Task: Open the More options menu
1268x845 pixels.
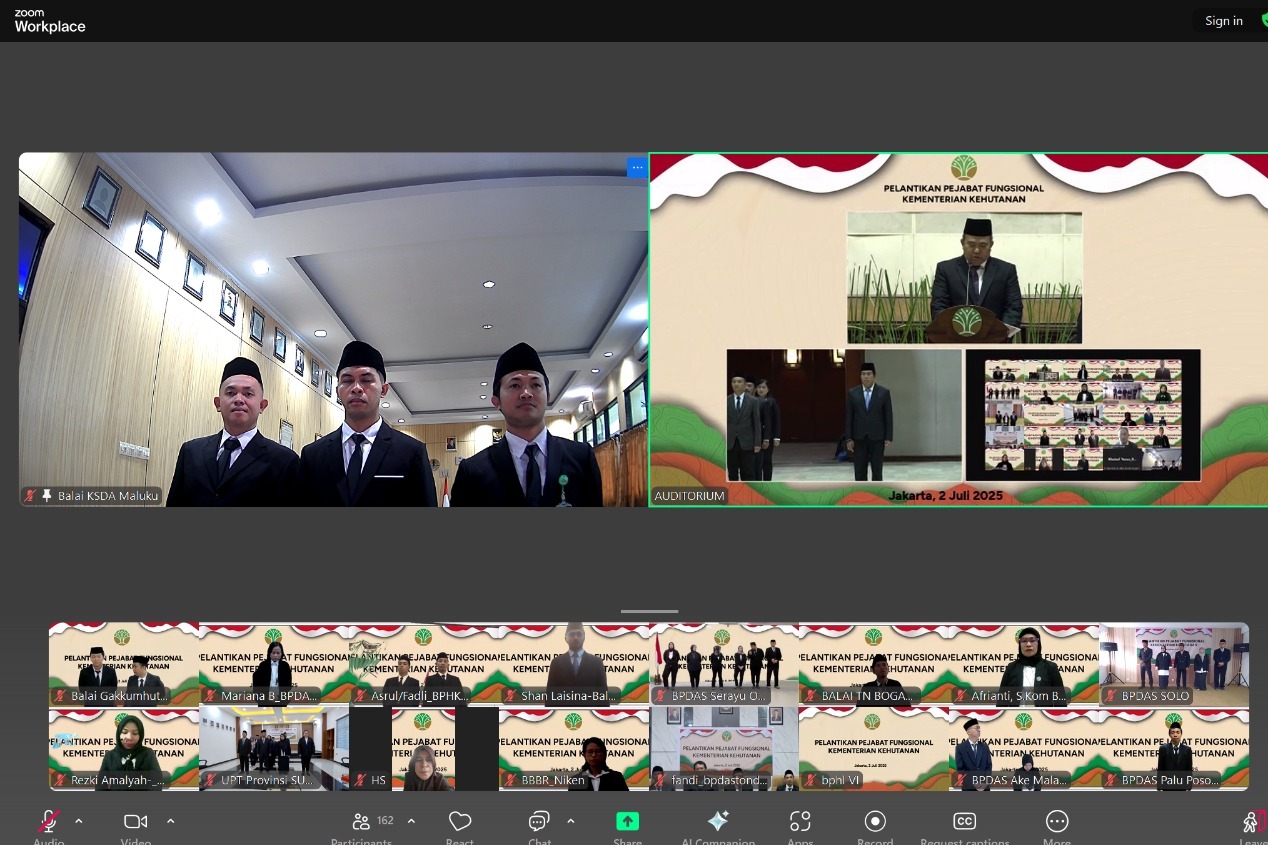Action: coord(1057,822)
